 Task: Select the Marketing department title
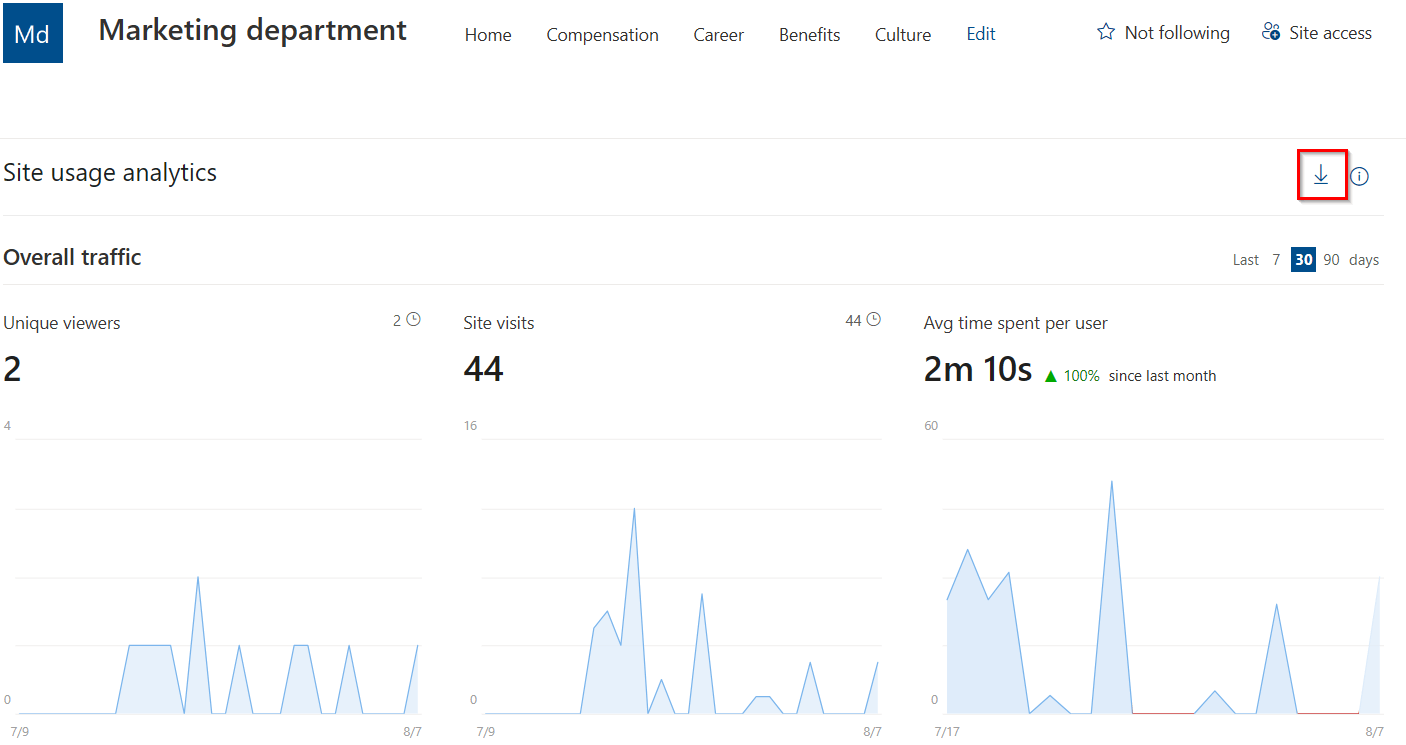(x=251, y=30)
